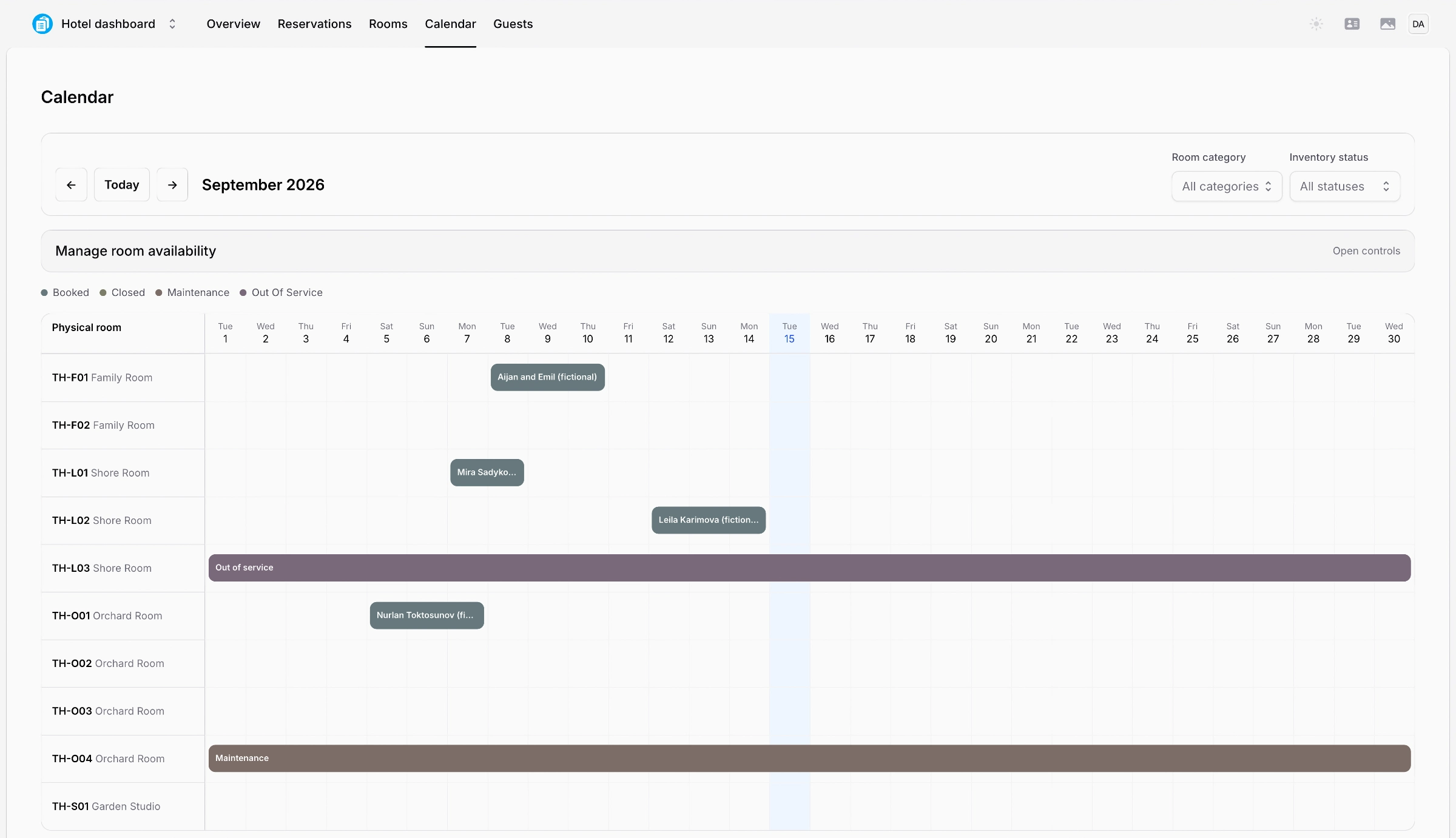Image resolution: width=1456 pixels, height=838 pixels.
Task: Click the Out Of Service legend dot
Action: tap(243, 293)
